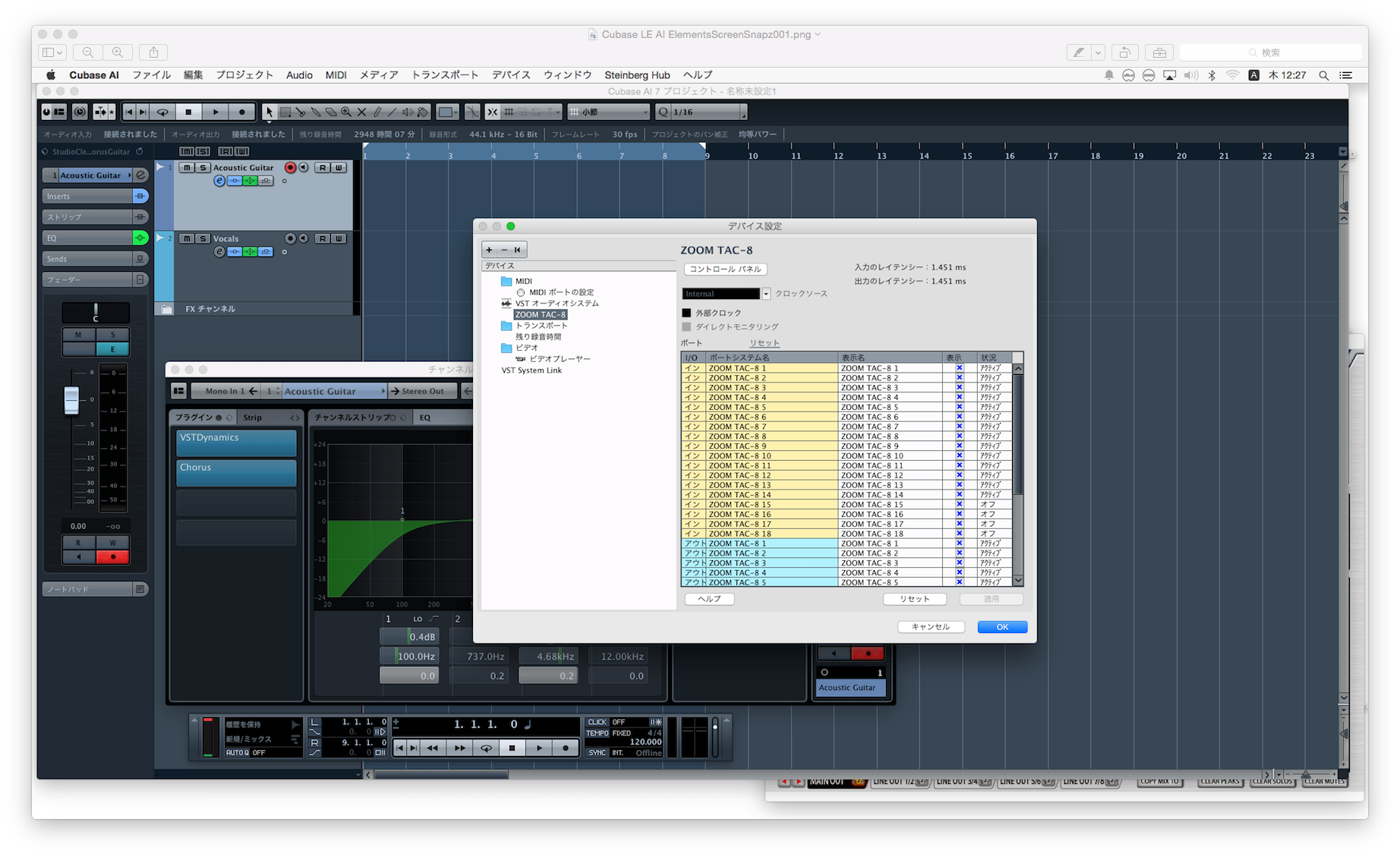
Task: Mute the Acoustic Guitar track
Action: pos(187,168)
